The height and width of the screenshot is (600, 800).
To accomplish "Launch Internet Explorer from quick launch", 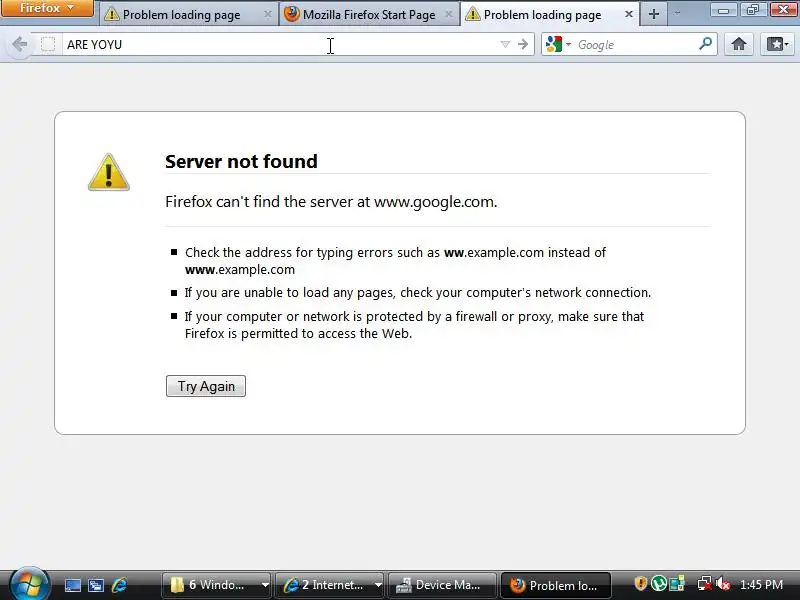I will click(119, 585).
